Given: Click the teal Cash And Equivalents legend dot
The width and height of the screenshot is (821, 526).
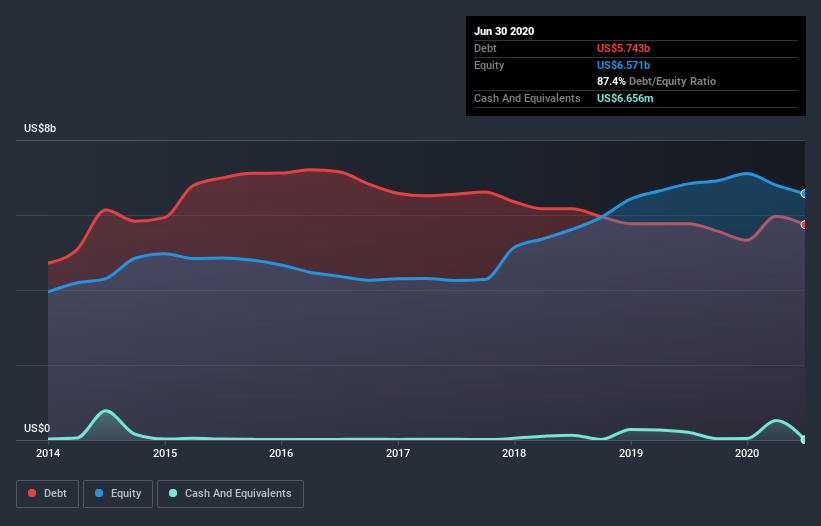Looking at the screenshot, I should coord(173,493).
